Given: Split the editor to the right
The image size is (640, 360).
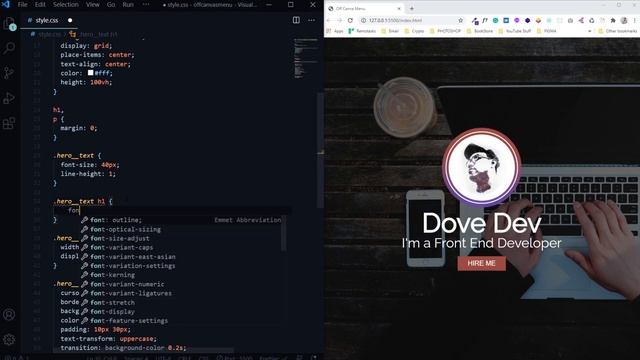Looking at the screenshot, I should (x=296, y=20).
